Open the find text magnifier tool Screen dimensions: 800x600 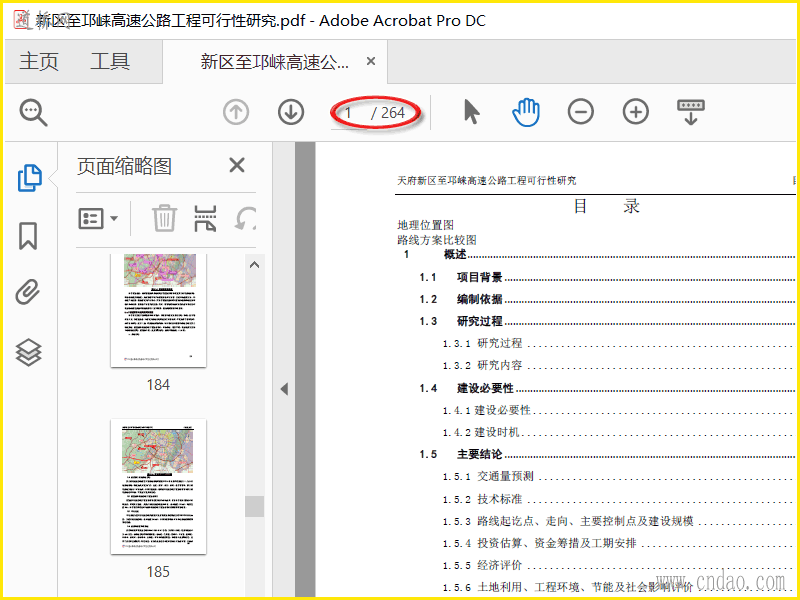pyautogui.click(x=33, y=112)
